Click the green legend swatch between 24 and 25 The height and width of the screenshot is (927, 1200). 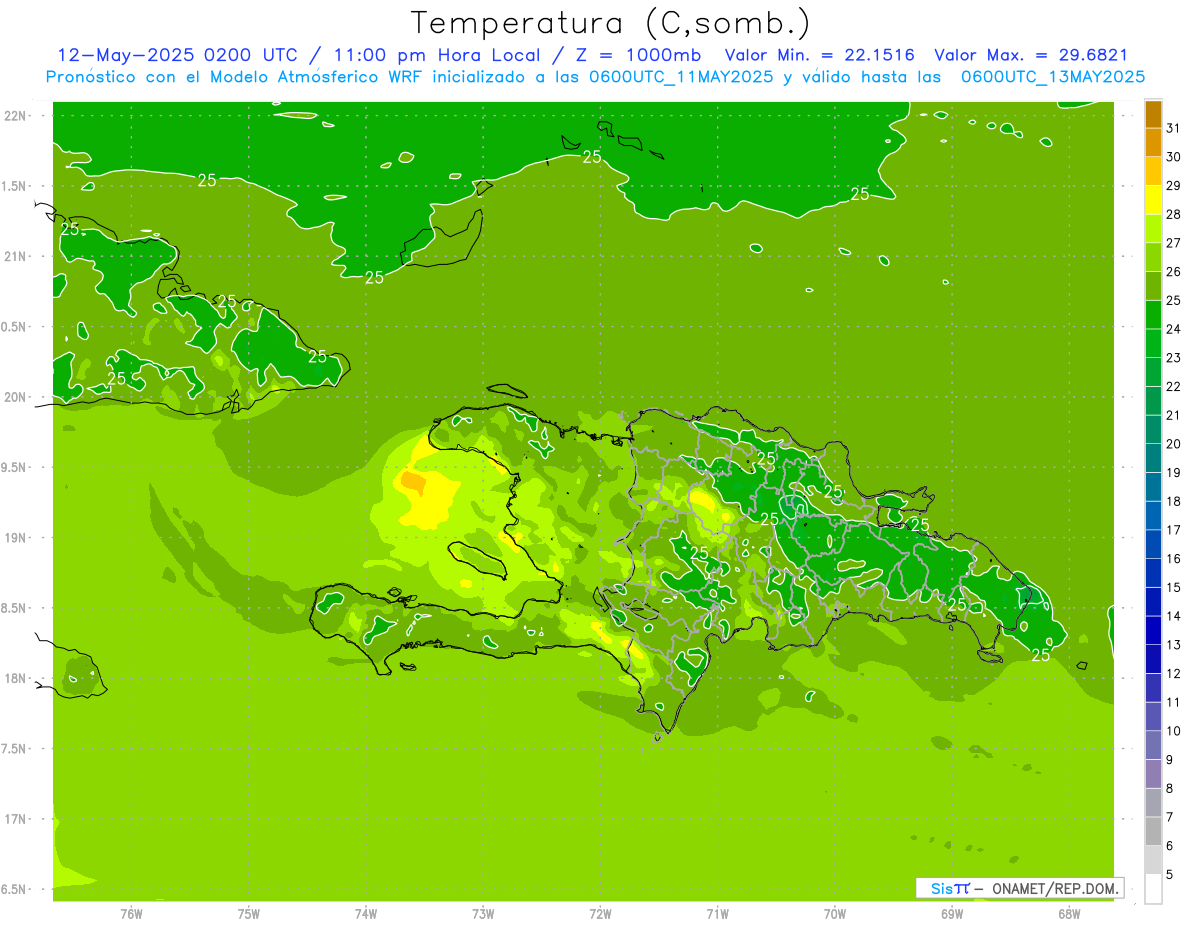[1153, 315]
